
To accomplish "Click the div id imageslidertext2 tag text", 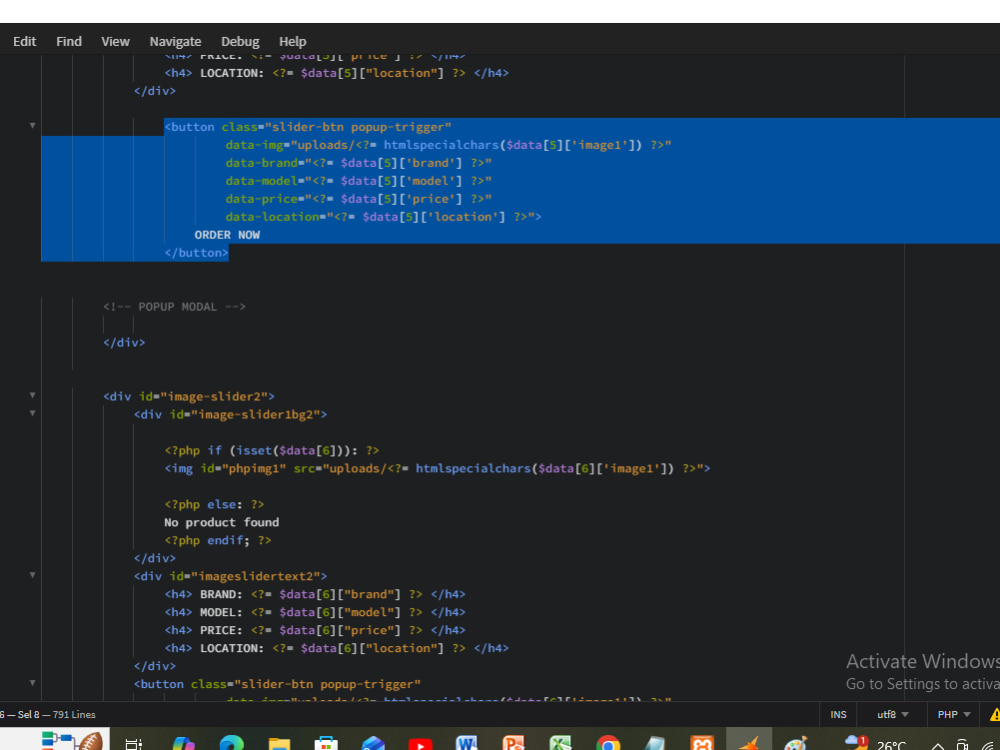I will coord(230,576).
